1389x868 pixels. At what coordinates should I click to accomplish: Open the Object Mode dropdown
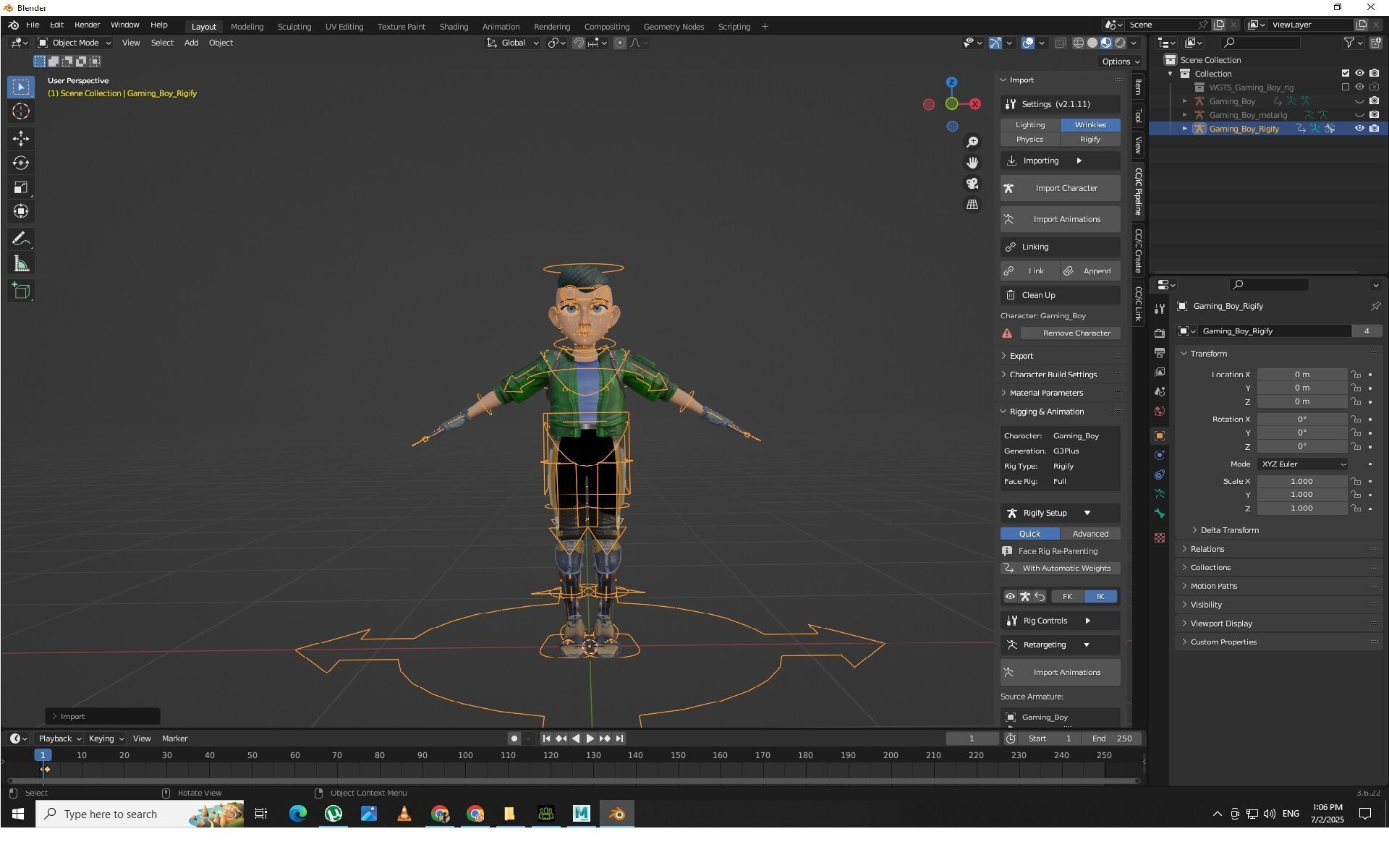pyautogui.click(x=74, y=43)
